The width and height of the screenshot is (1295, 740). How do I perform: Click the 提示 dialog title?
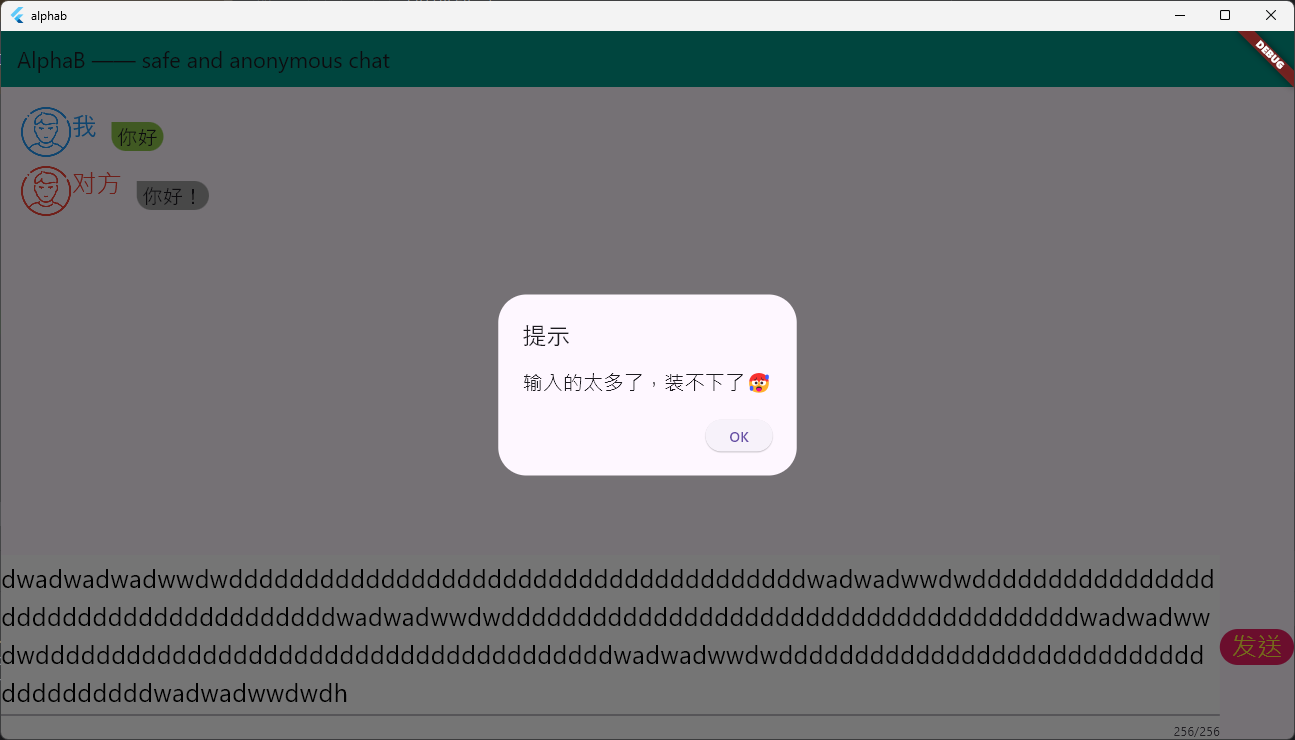pyautogui.click(x=546, y=336)
